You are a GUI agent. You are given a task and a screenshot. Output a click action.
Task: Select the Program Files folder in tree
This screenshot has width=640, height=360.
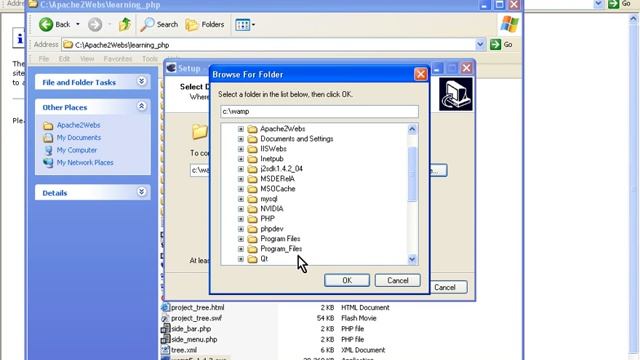[280, 239]
